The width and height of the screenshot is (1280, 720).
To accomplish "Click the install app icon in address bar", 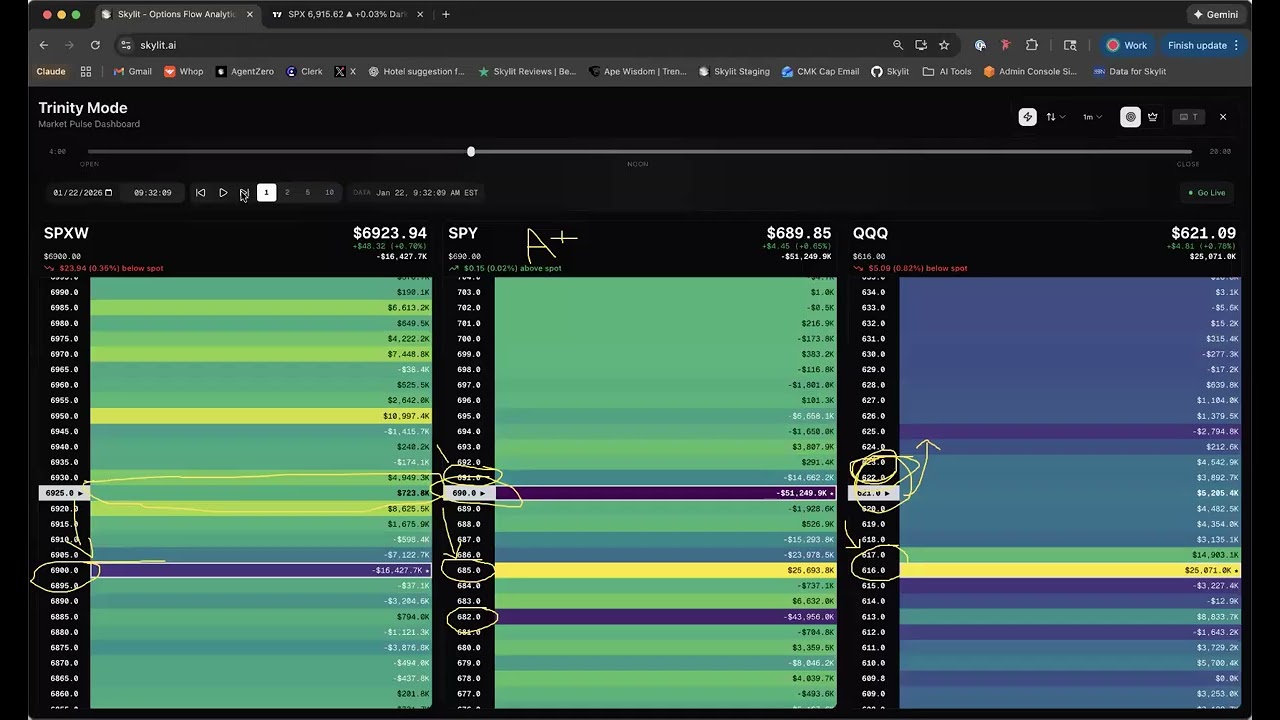I will [x=921, y=45].
